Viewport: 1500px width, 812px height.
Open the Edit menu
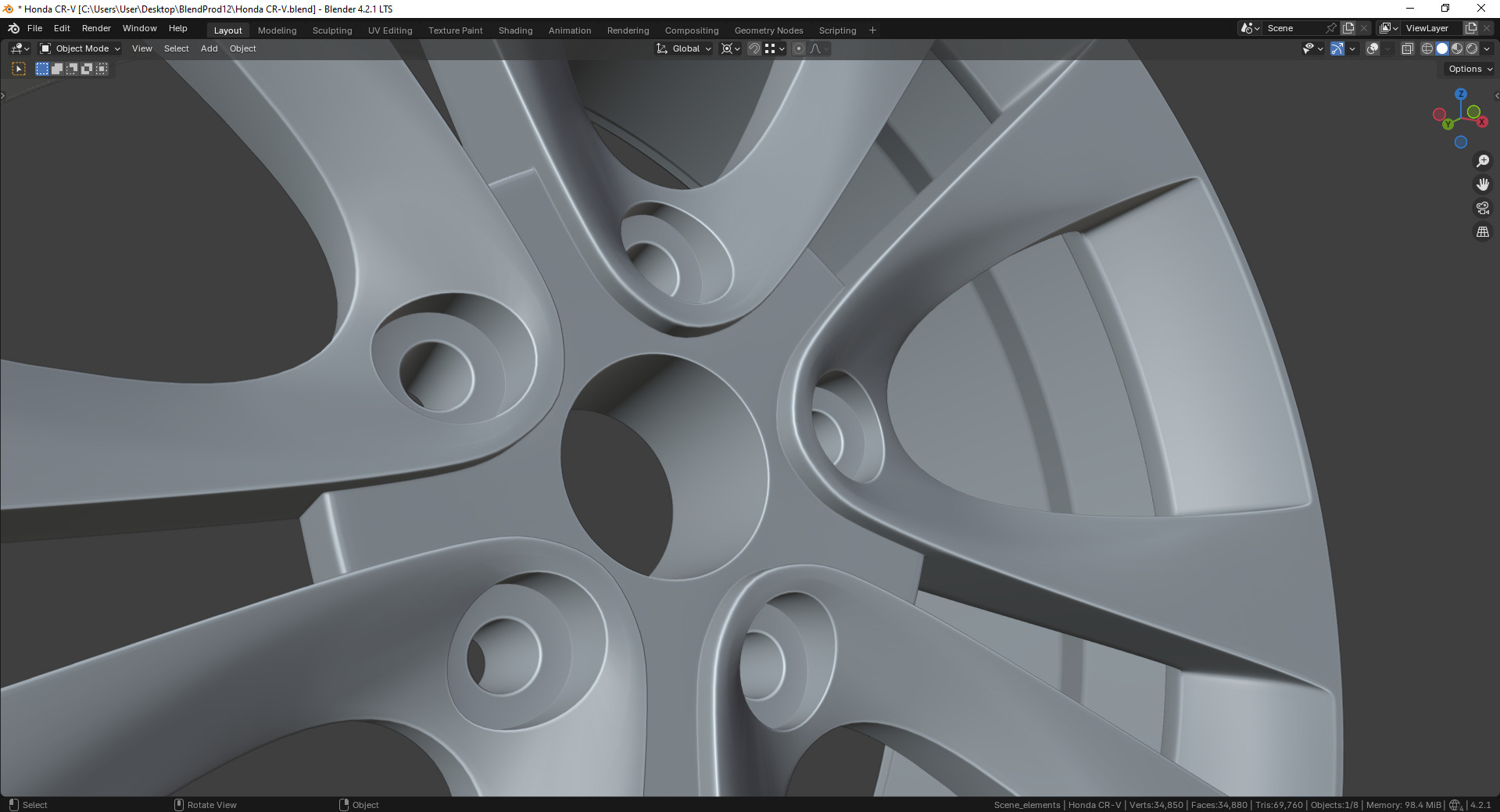point(62,28)
